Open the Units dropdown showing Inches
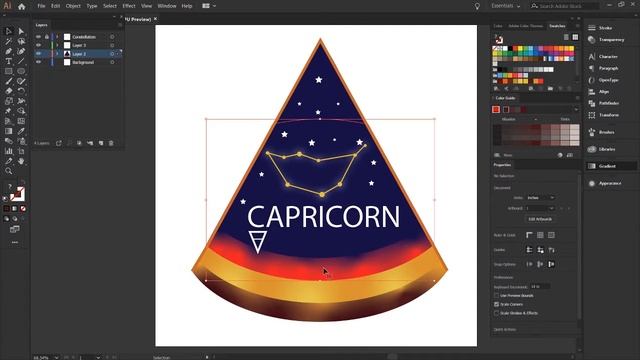640x360 pixels. (540, 198)
